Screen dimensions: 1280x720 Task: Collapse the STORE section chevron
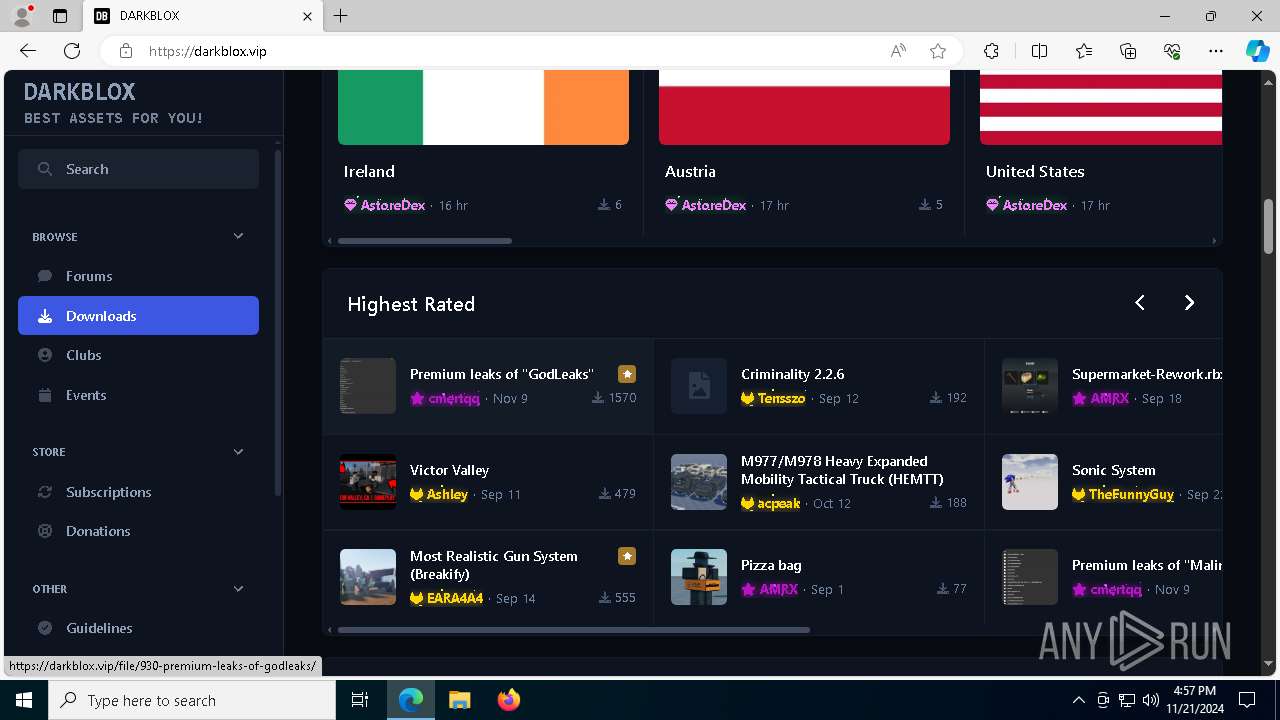pos(238,452)
